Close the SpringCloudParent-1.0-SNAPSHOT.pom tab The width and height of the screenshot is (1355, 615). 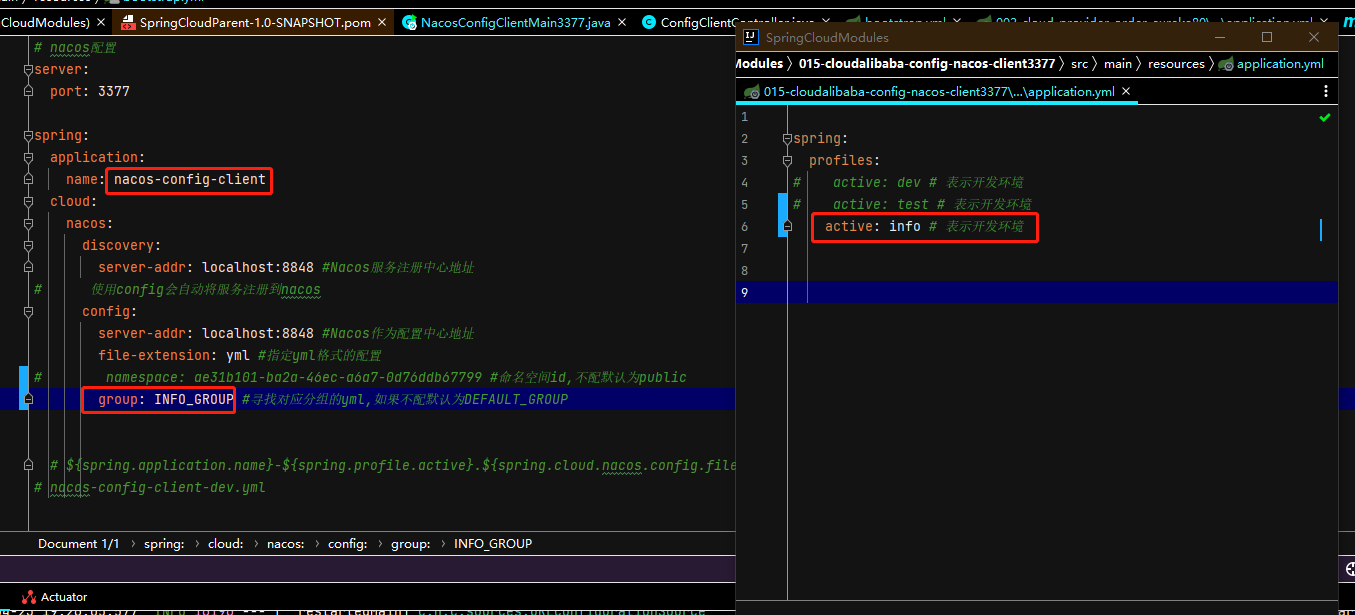tap(382, 22)
